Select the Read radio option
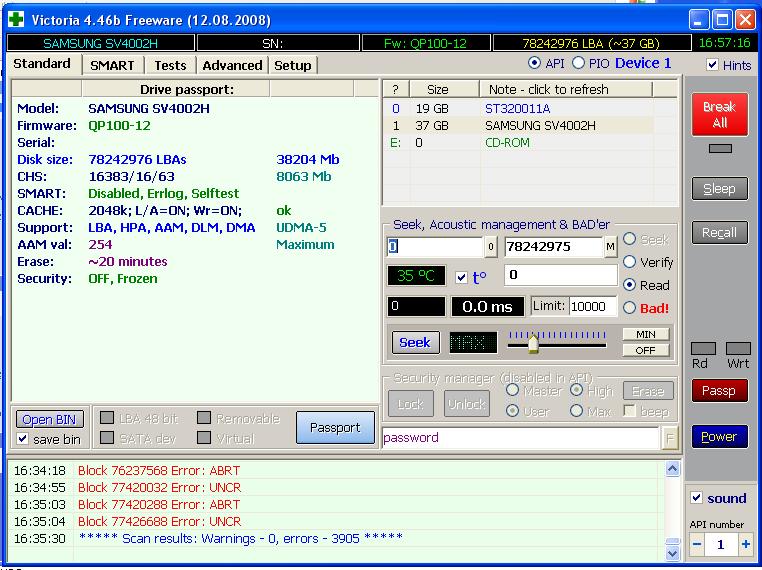The height and width of the screenshot is (570, 762). (629, 285)
